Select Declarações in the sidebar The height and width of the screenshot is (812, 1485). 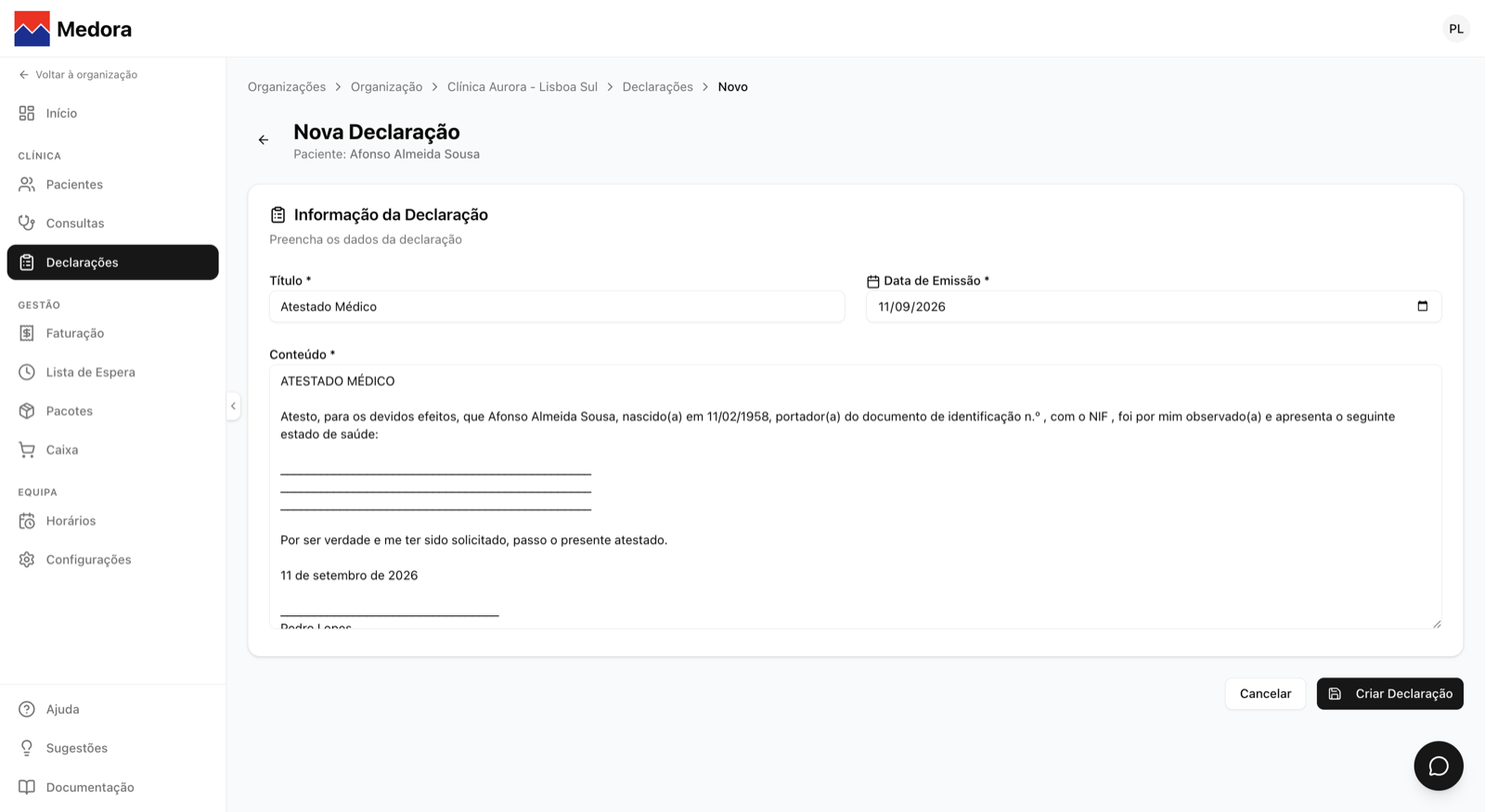[x=113, y=263]
